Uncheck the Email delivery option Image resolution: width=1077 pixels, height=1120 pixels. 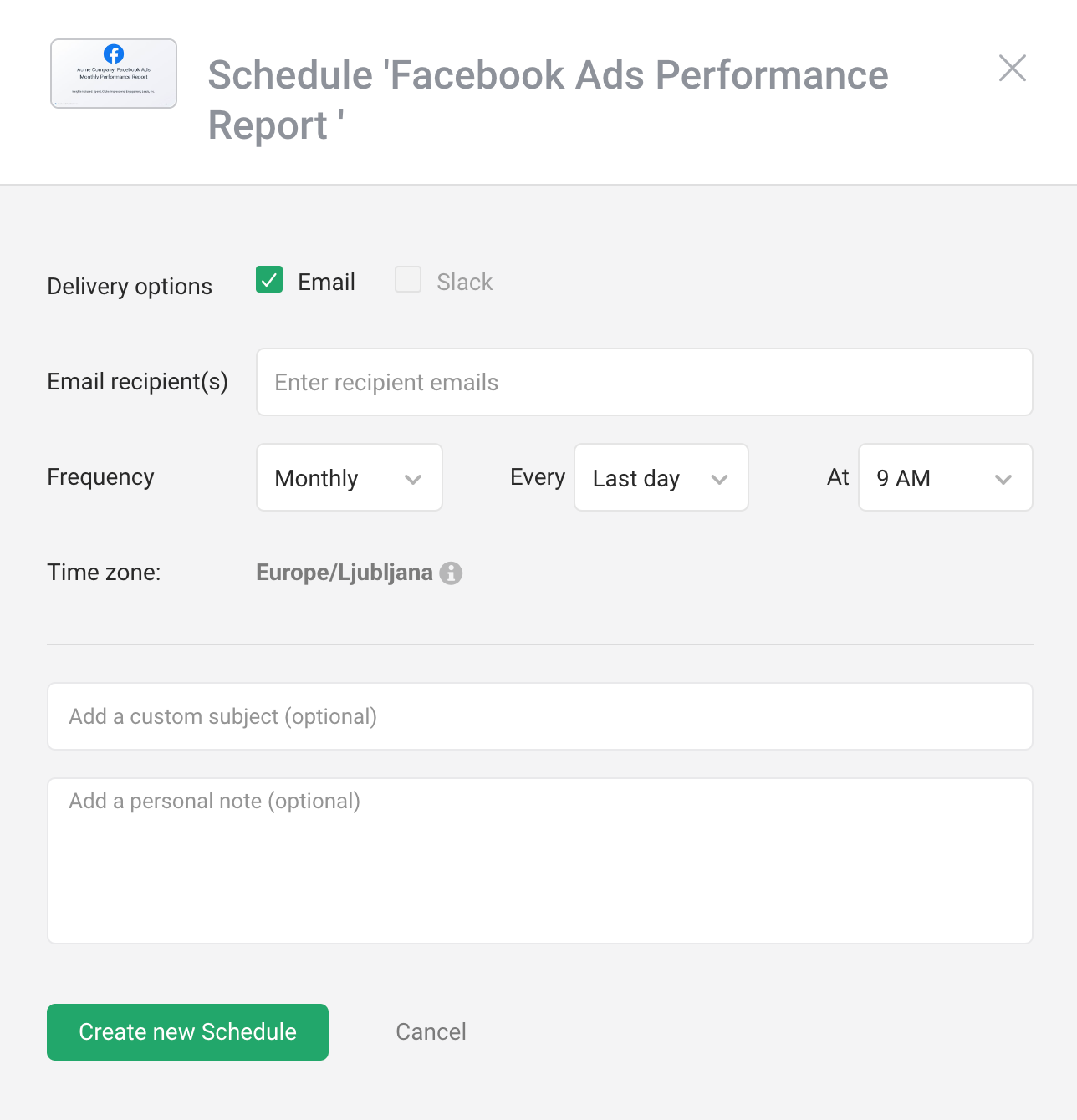tap(268, 280)
